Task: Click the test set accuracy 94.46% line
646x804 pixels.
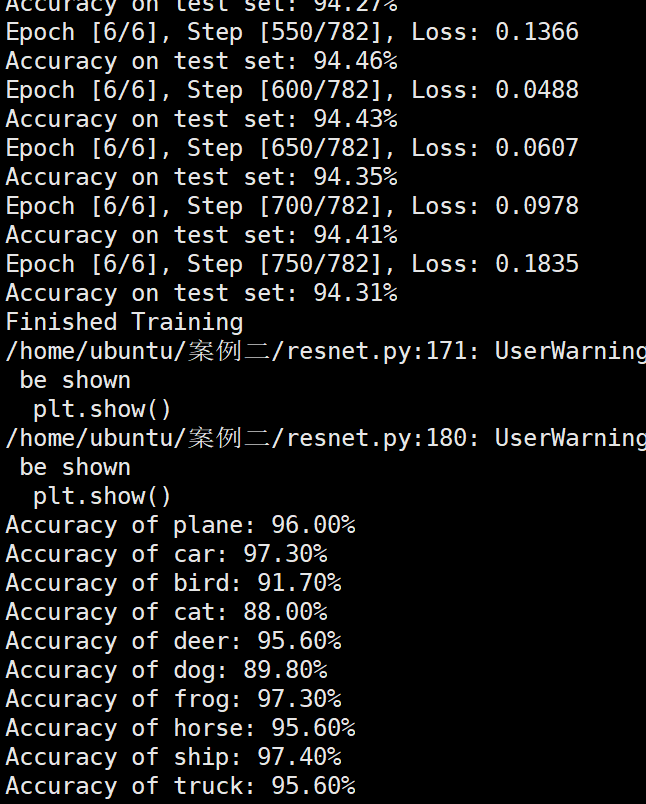Action: [201, 62]
